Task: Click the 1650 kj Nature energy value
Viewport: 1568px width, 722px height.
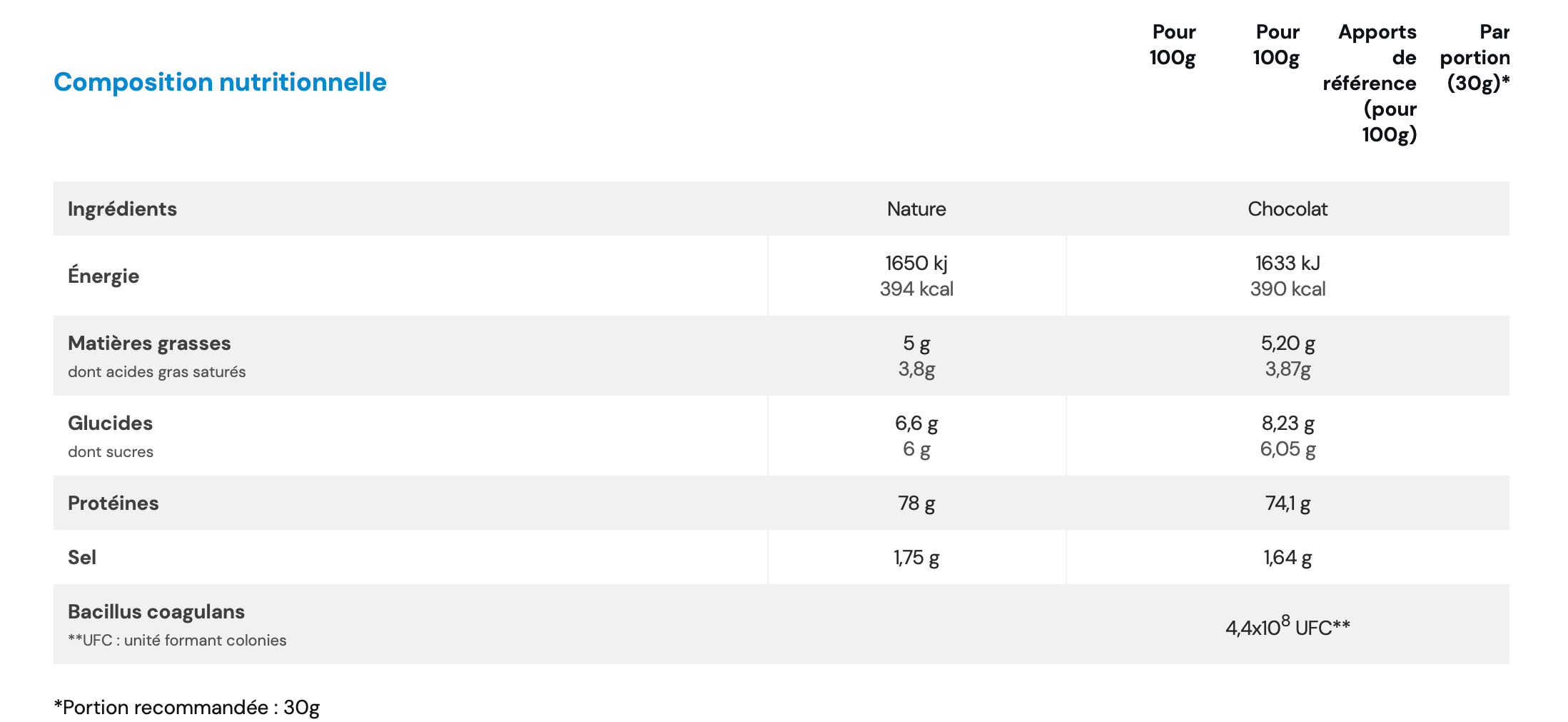Action: 916,263
